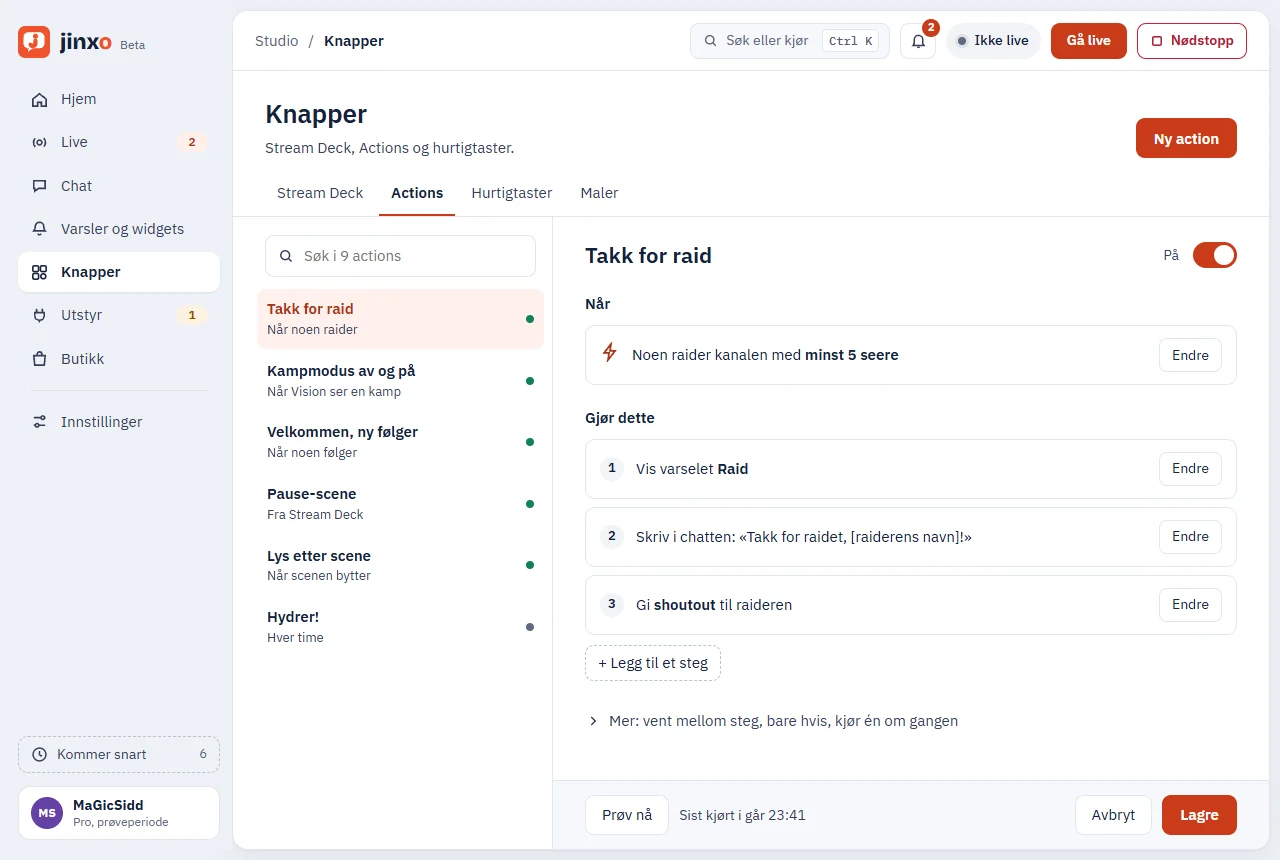Image resolution: width=1280 pixels, height=860 pixels.
Task: Click the Knapper grid icon in sidebar
Action: [x=39, y=272]
